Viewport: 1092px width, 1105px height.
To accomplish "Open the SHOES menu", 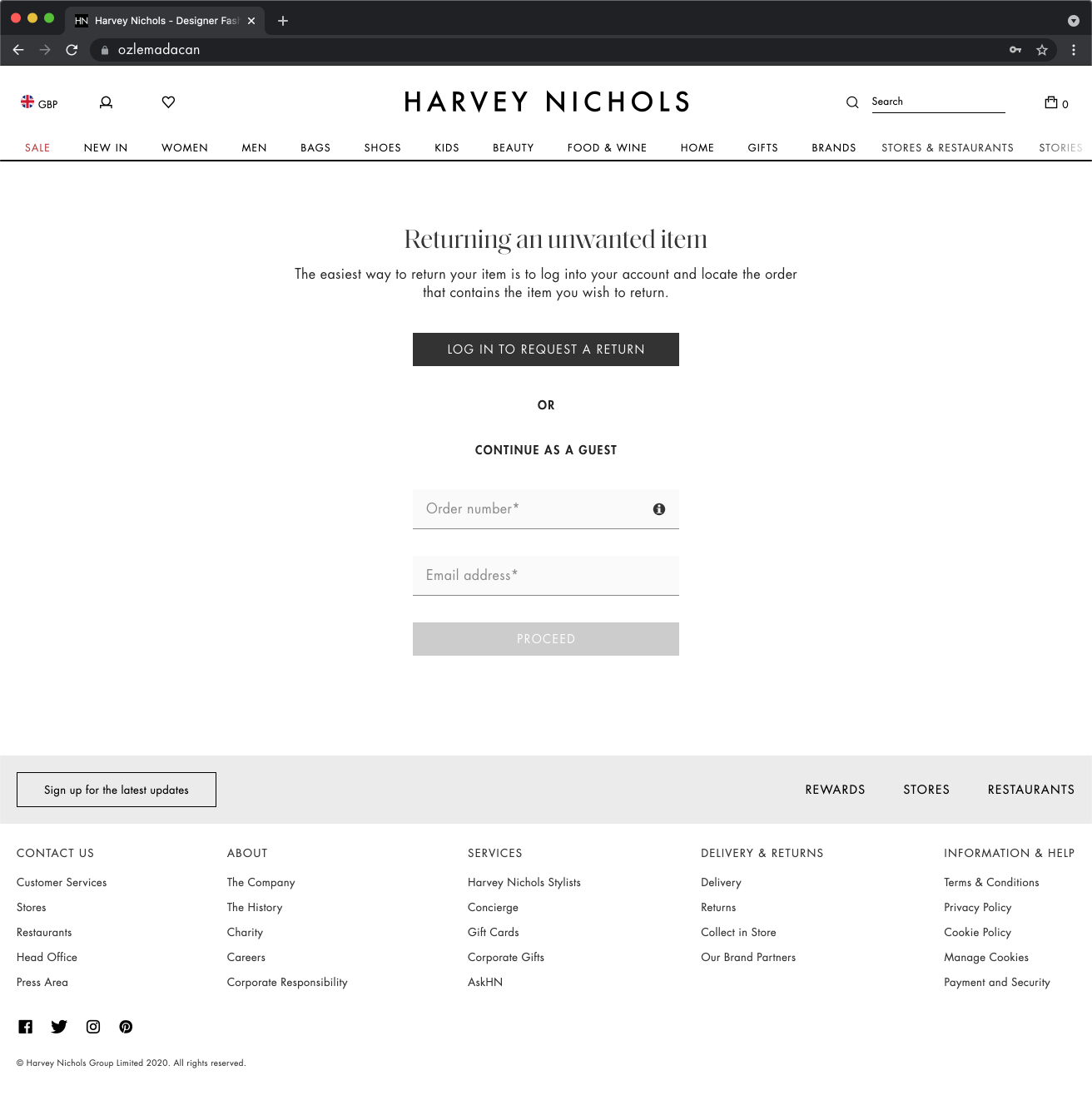I will click(383, 148).
